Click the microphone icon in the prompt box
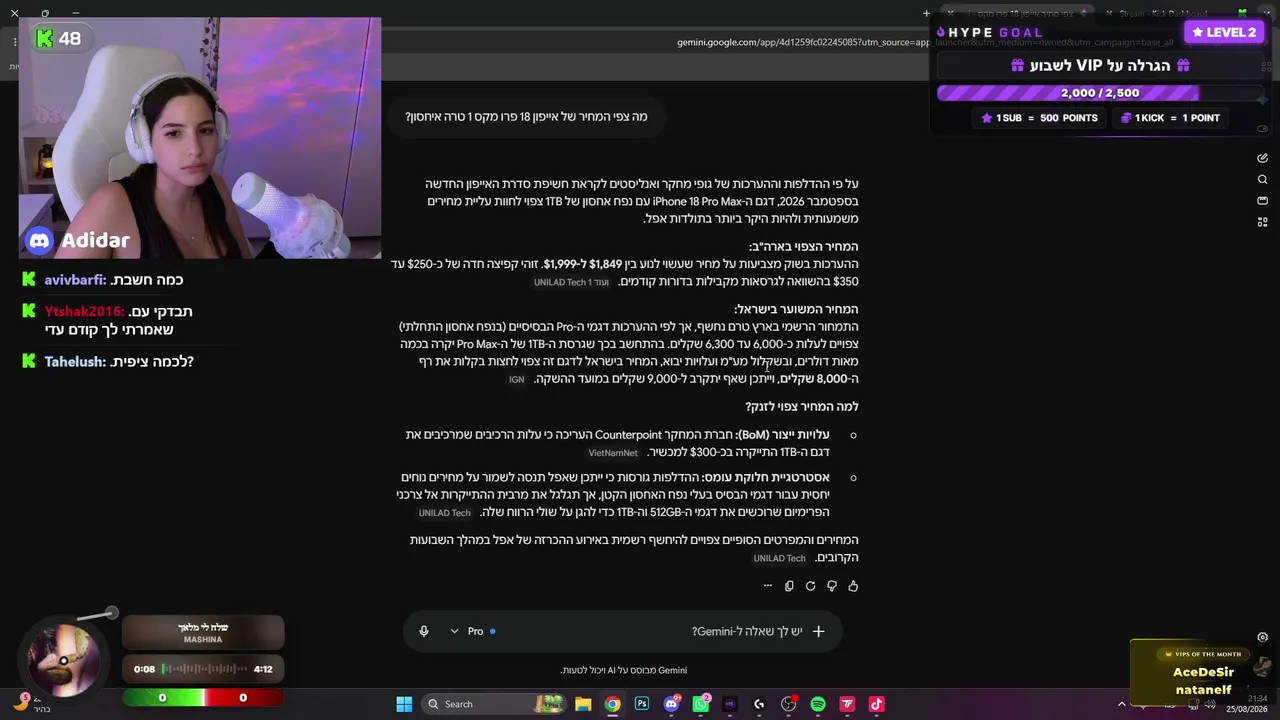Image resolution: width=1280 pixels, height=720 pixels. [424, 631]
